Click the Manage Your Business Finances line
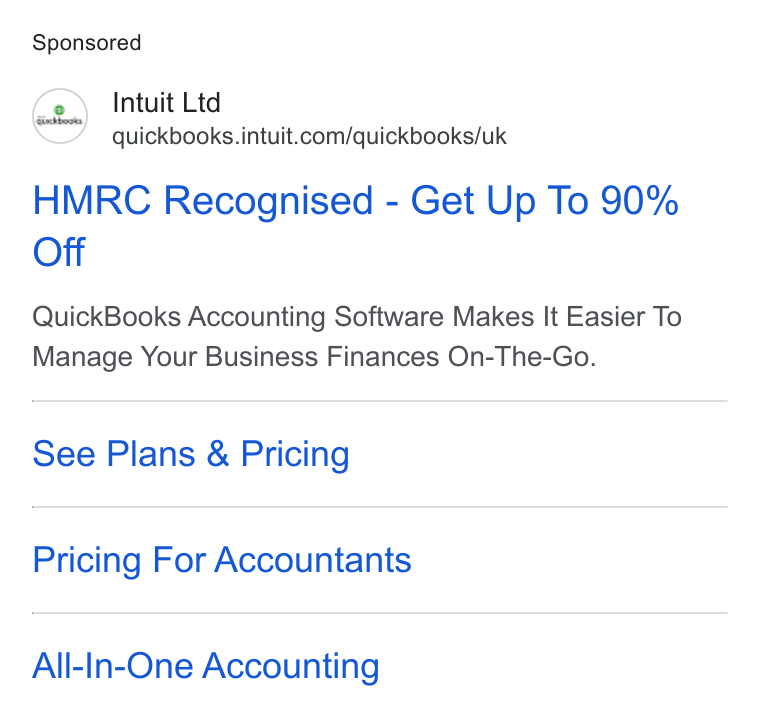The image size is (760, 718). click(x=314, y=357)
